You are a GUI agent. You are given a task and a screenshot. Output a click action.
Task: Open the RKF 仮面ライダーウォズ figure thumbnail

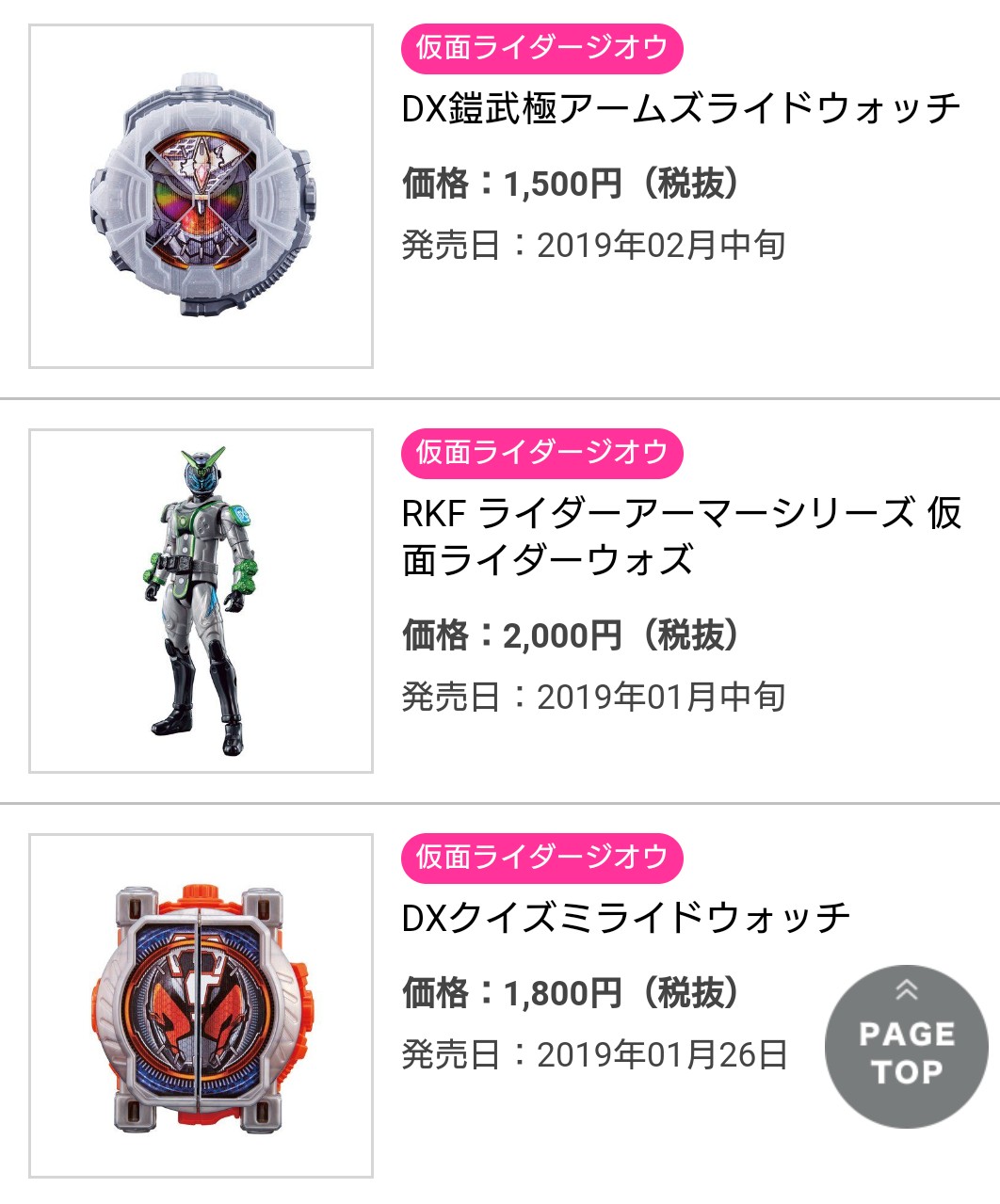[201, 601]
